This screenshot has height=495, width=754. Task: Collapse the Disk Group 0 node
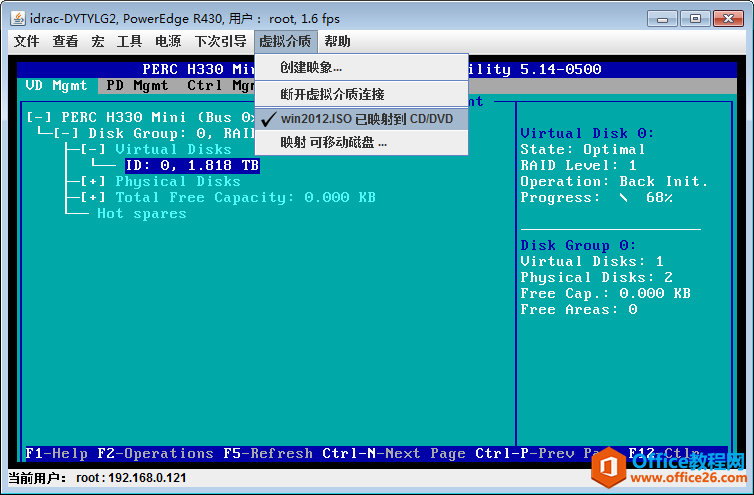pyautogui.click(x=66, y=133)
